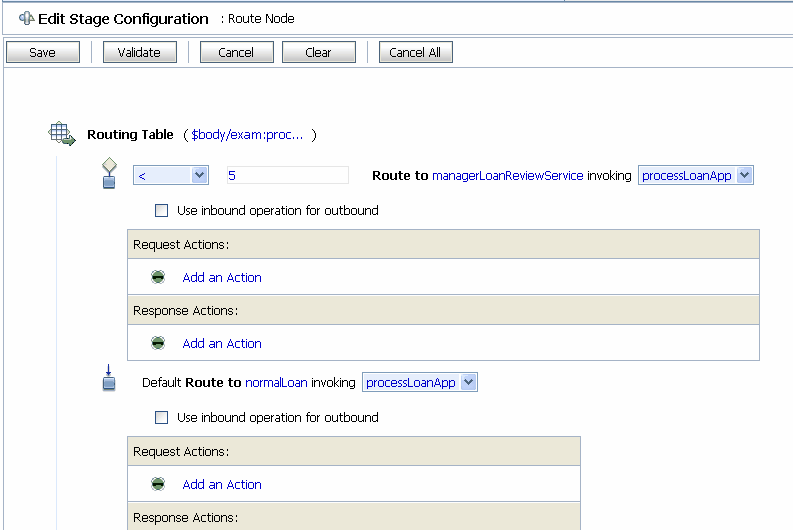Click the conditional route case icon
793x530 pixels.
pyautogui.click(x=109, y=173)
